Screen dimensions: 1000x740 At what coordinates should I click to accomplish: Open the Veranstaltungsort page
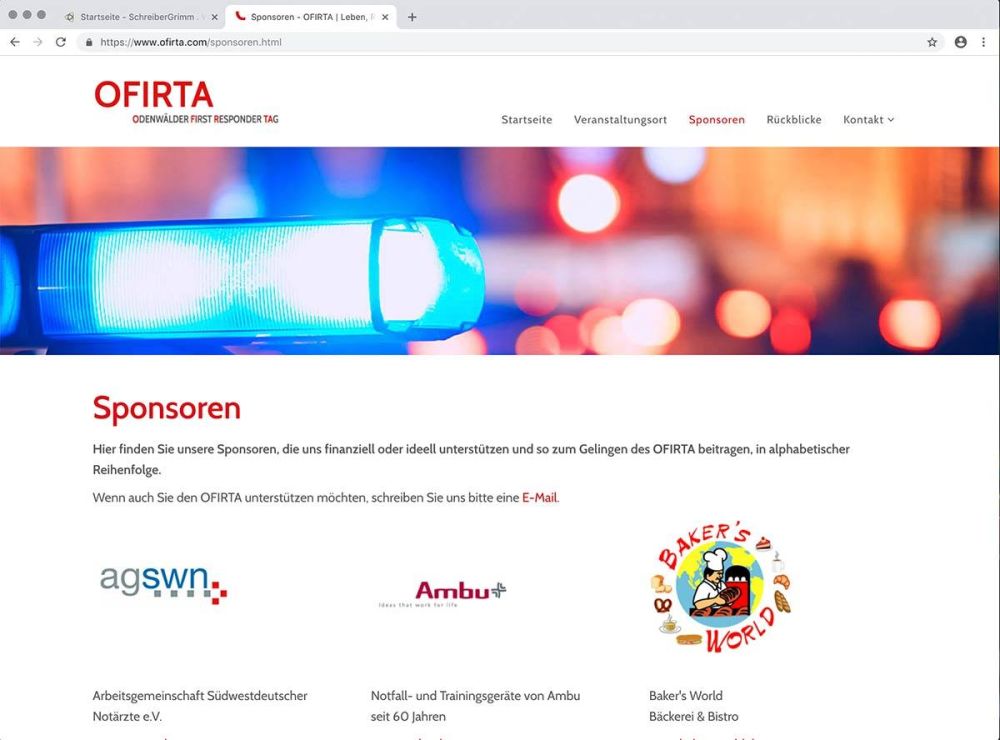[620, 119]
